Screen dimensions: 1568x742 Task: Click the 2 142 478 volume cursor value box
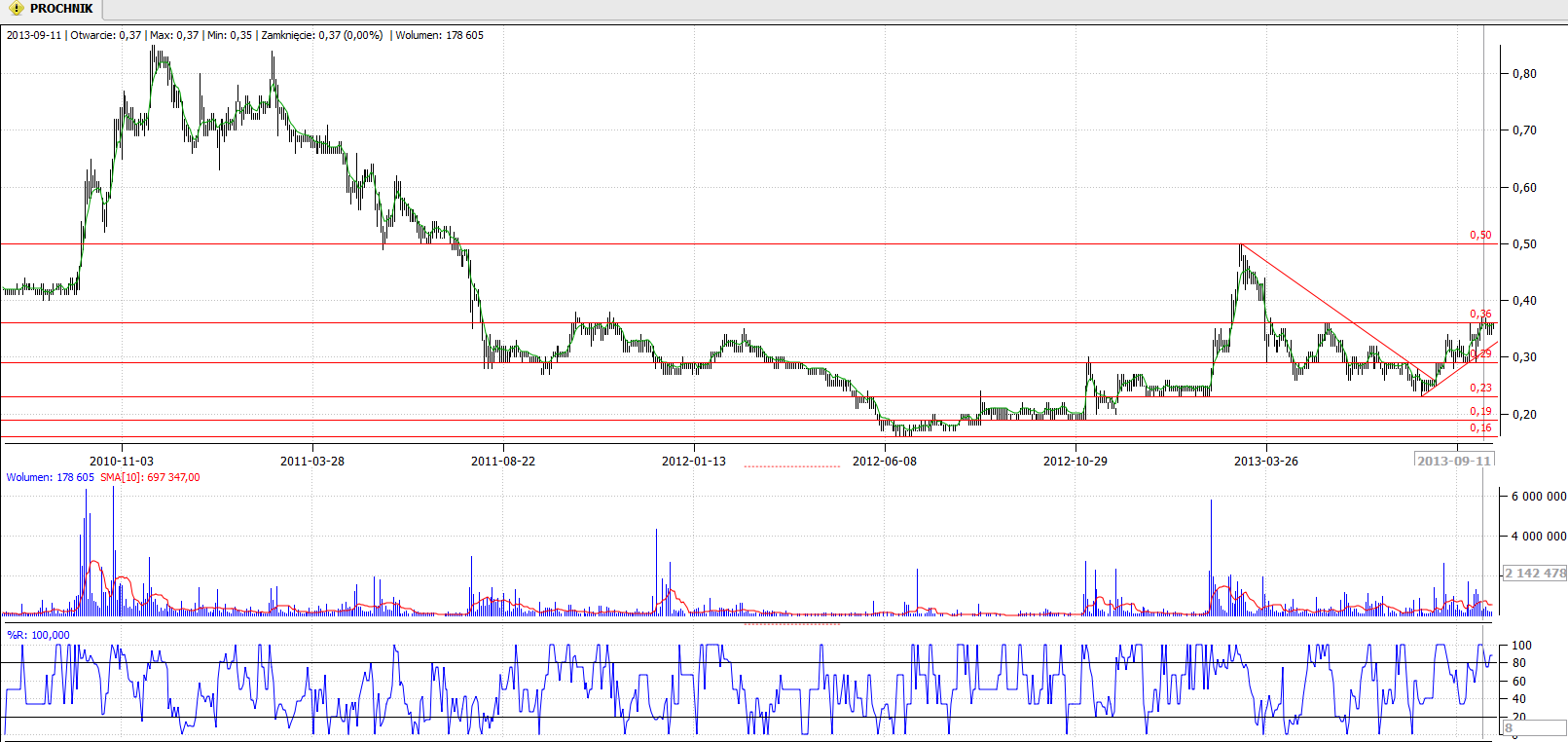coord(1535,573)
